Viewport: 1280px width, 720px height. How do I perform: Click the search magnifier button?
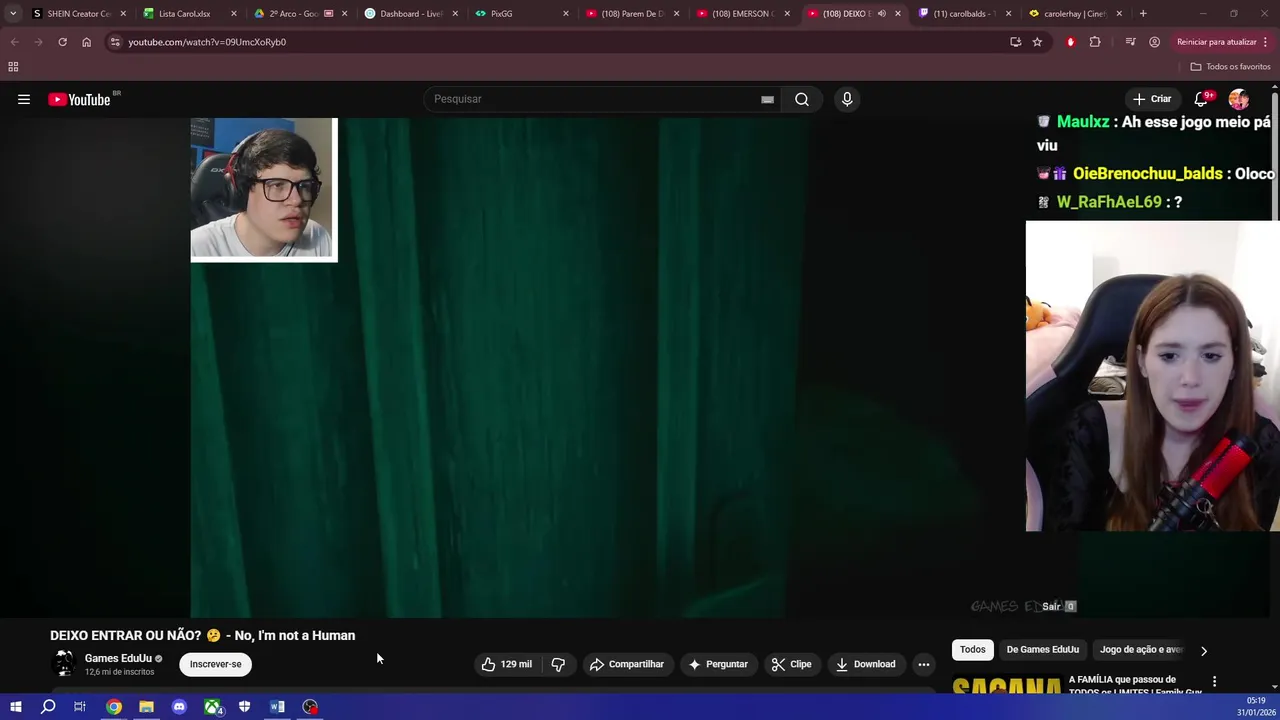click(x=802, y=99)
